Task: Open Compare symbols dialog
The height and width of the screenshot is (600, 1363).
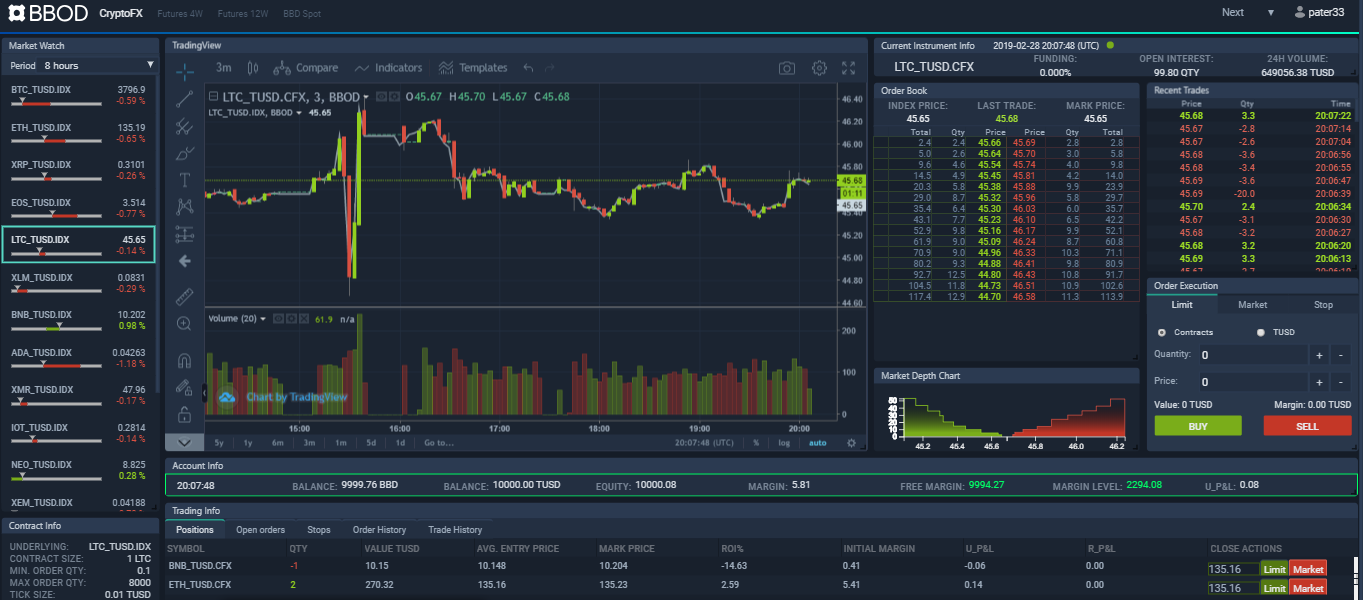Action: (307, 68)
